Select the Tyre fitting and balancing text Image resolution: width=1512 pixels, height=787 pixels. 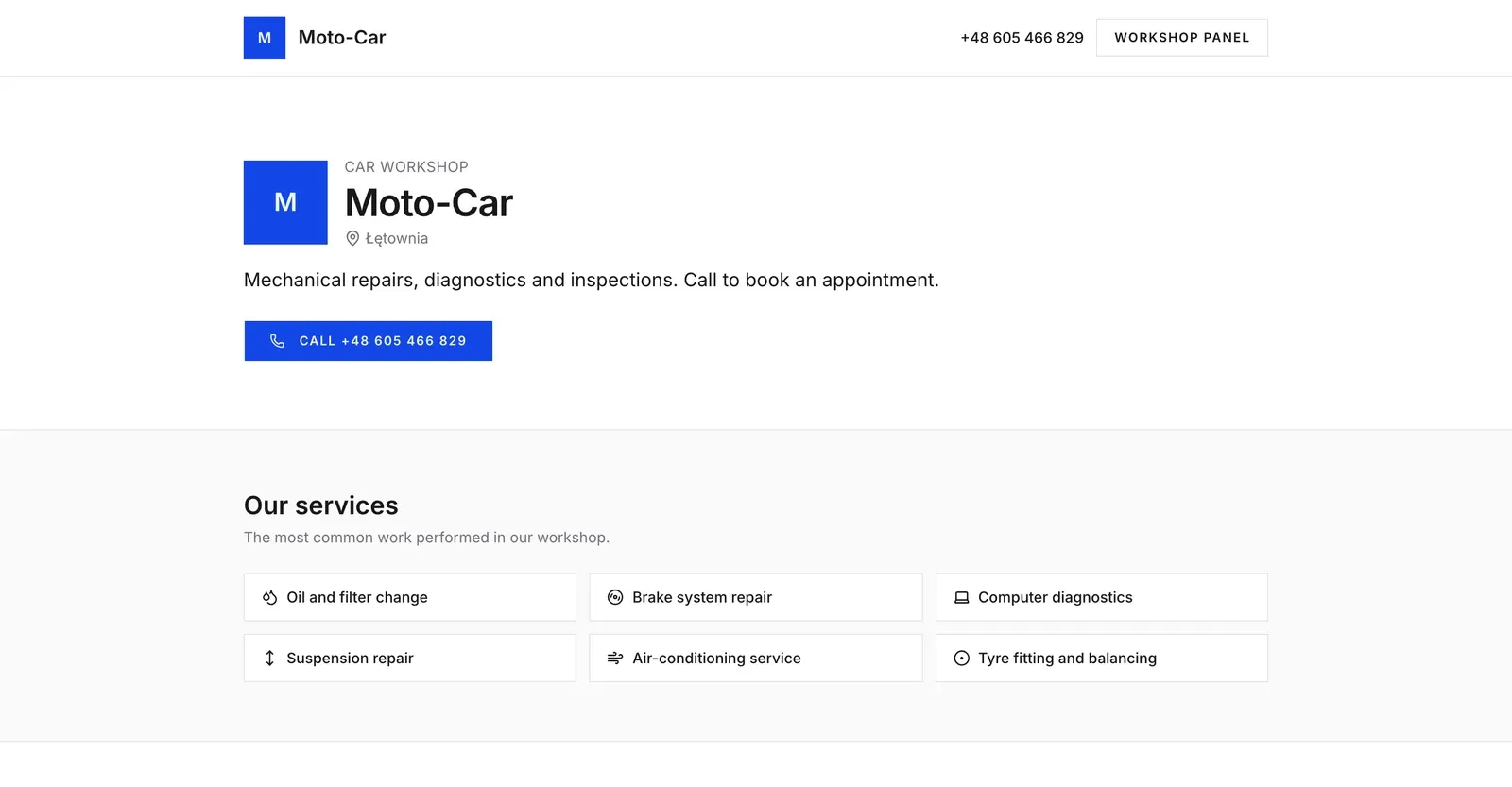[x=1067, y=659]
